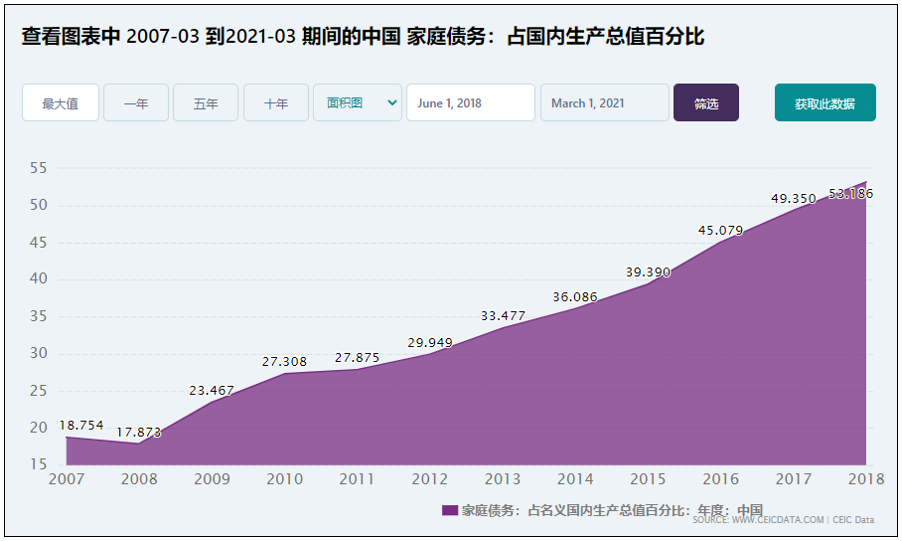902x541 pixels.
Task: Click the x-axis label 2010
Action: [x=284, y=479]
